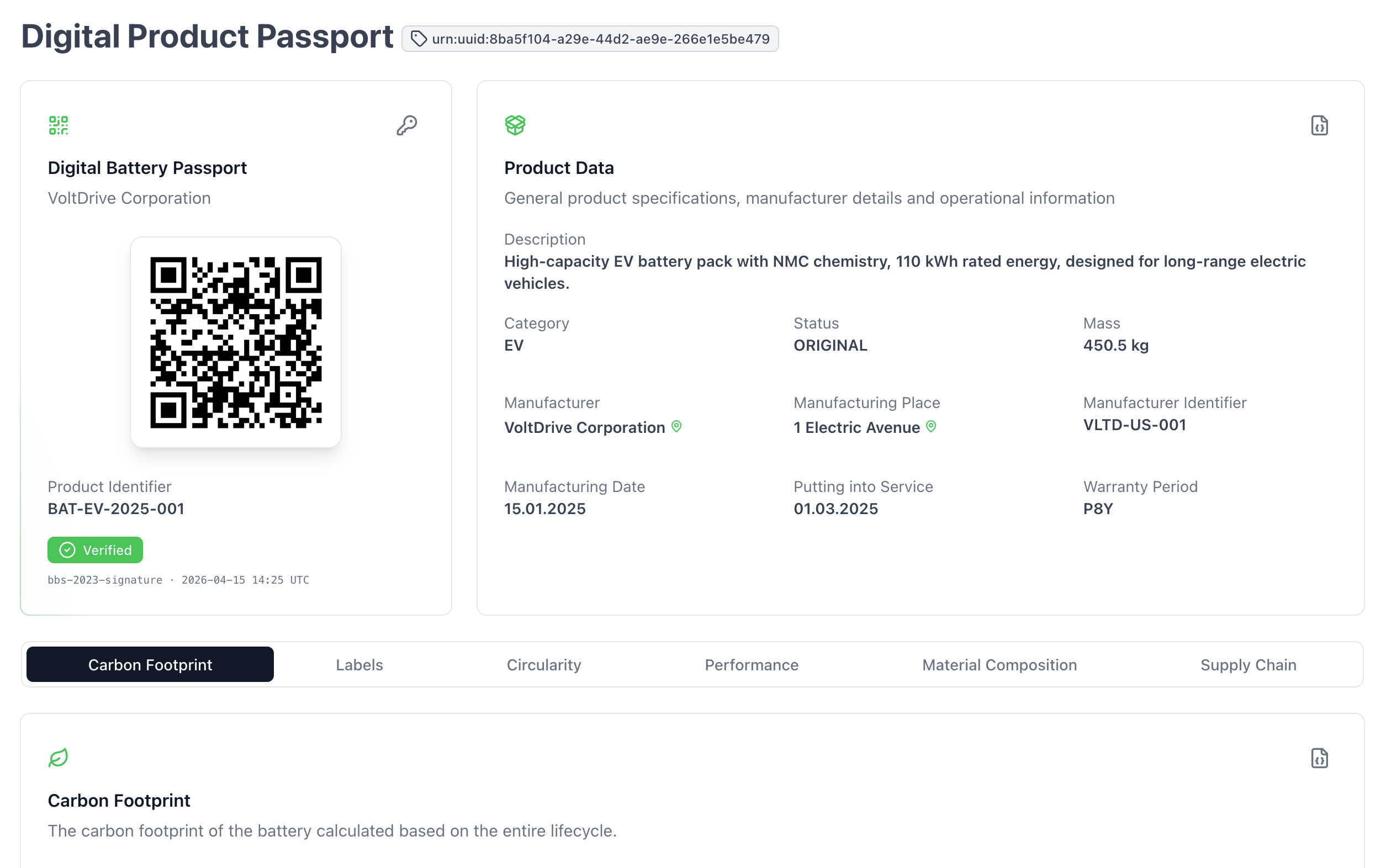Click the green package icon on Product Data card

coord(515,124)
